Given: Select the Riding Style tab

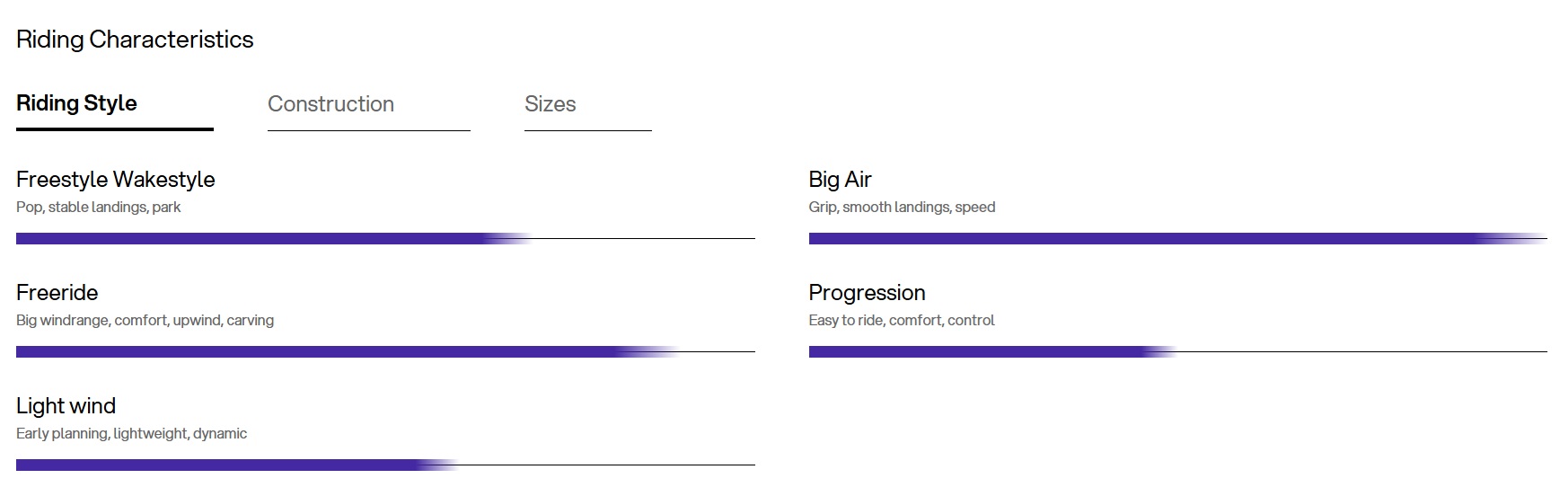Looking at the screenshot, I should [x=77, y=103].
